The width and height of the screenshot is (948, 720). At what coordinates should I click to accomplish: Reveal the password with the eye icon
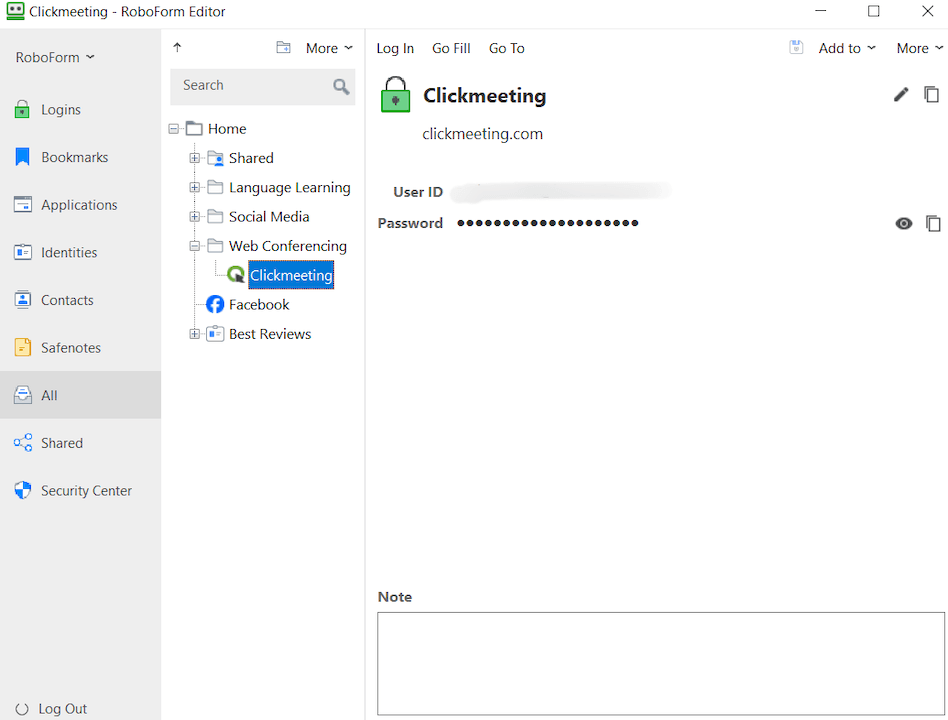pos(903,223)
